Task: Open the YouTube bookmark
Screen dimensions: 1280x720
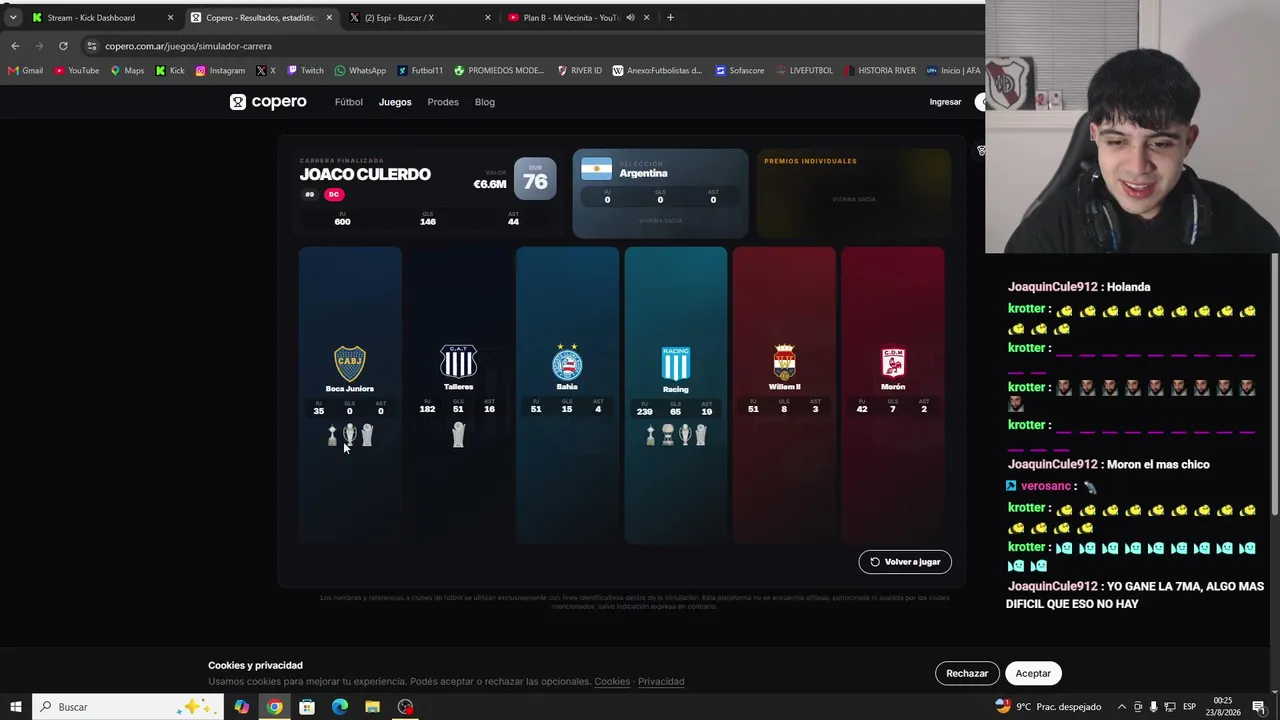Action: tap(77, 71)
